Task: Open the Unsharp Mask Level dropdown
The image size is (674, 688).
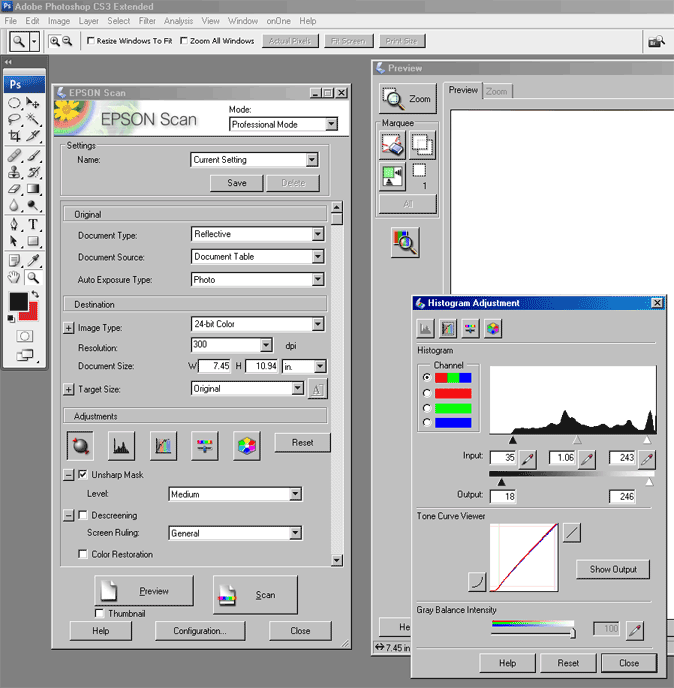Action: point(235,494)
